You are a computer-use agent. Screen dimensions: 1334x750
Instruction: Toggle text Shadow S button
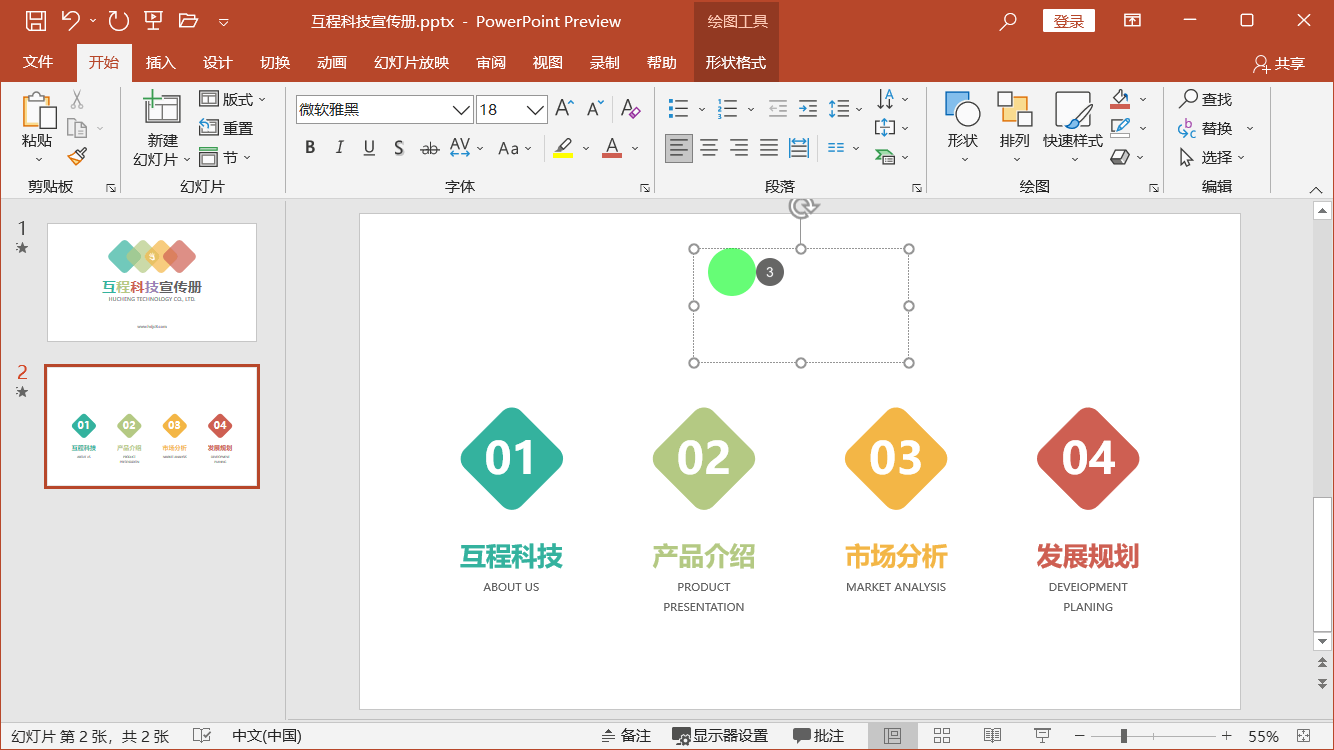pyautogui.click(x=398, y=148)
